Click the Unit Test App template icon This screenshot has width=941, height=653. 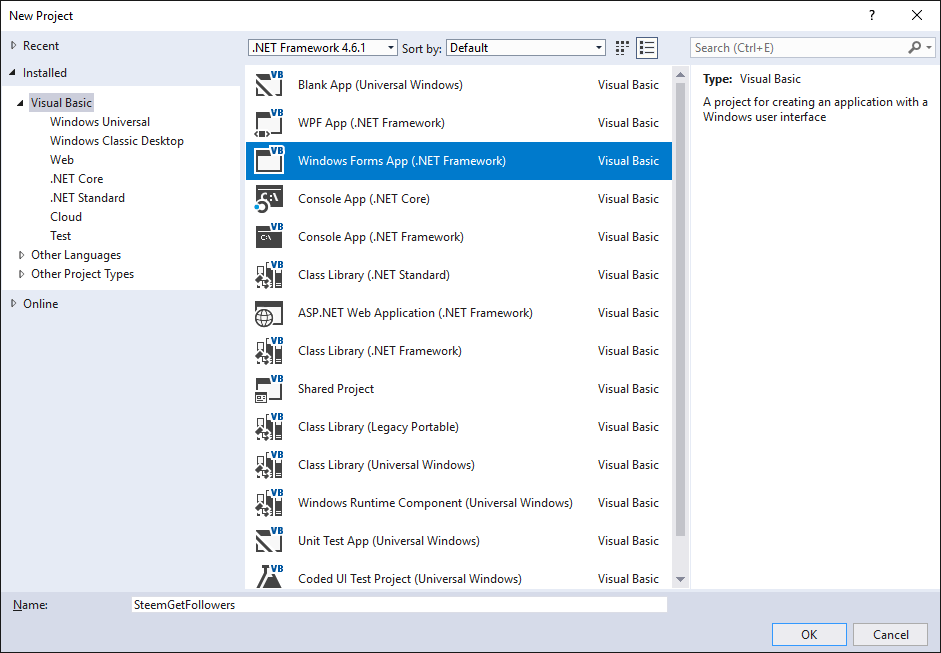[x=269, y=541]
